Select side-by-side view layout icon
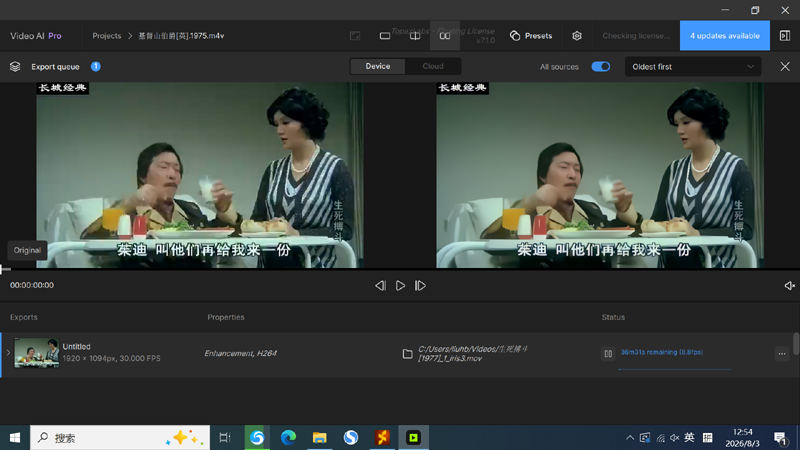This screenshot has width=800, height=450. [x=445, y=36]
